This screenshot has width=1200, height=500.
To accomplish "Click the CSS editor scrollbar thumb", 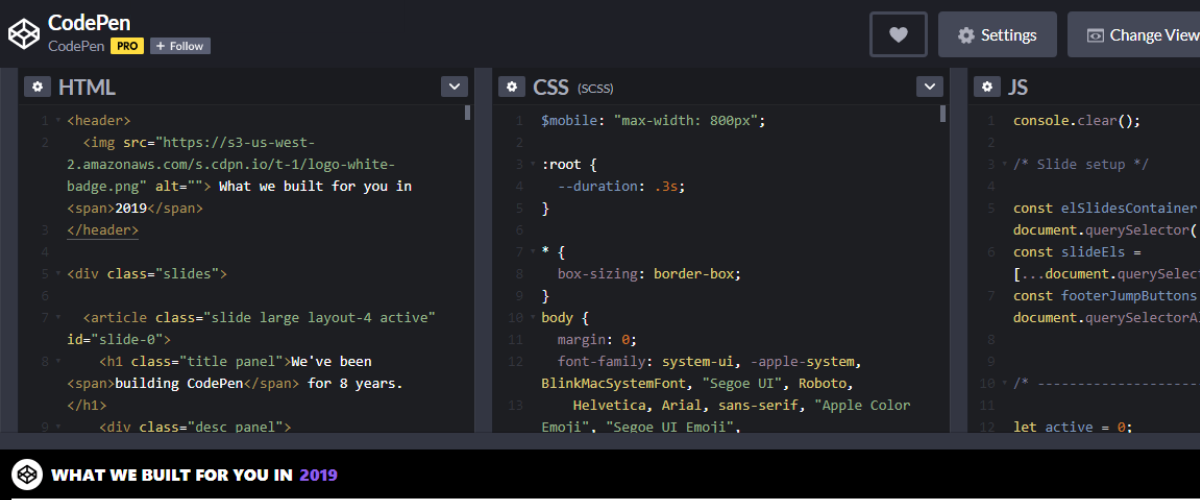I will pyautogui.click(x=943, y=113).
